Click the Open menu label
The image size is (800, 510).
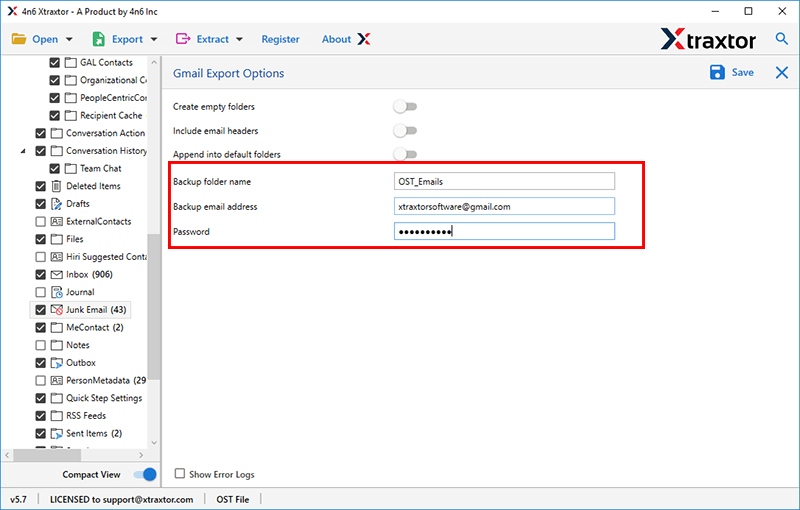tap(45, 39)
